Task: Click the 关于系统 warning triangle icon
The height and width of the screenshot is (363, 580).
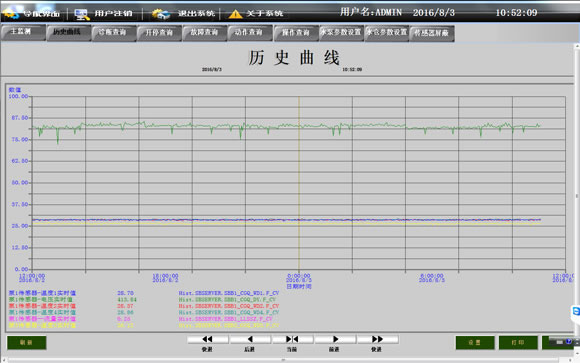Action: [x=235, y=14]
